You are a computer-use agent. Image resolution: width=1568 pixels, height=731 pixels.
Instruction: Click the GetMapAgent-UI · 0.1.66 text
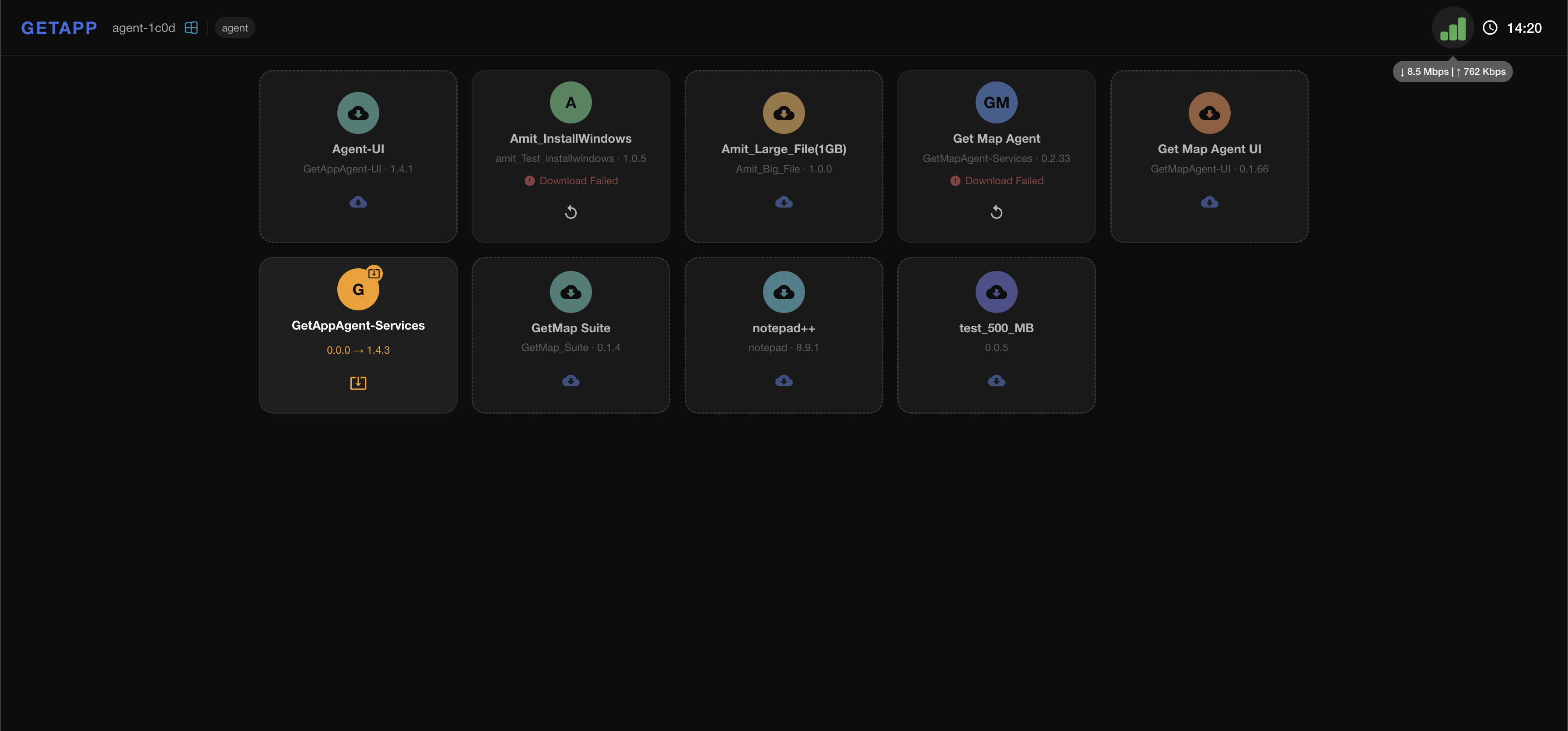click(1209, 169)
